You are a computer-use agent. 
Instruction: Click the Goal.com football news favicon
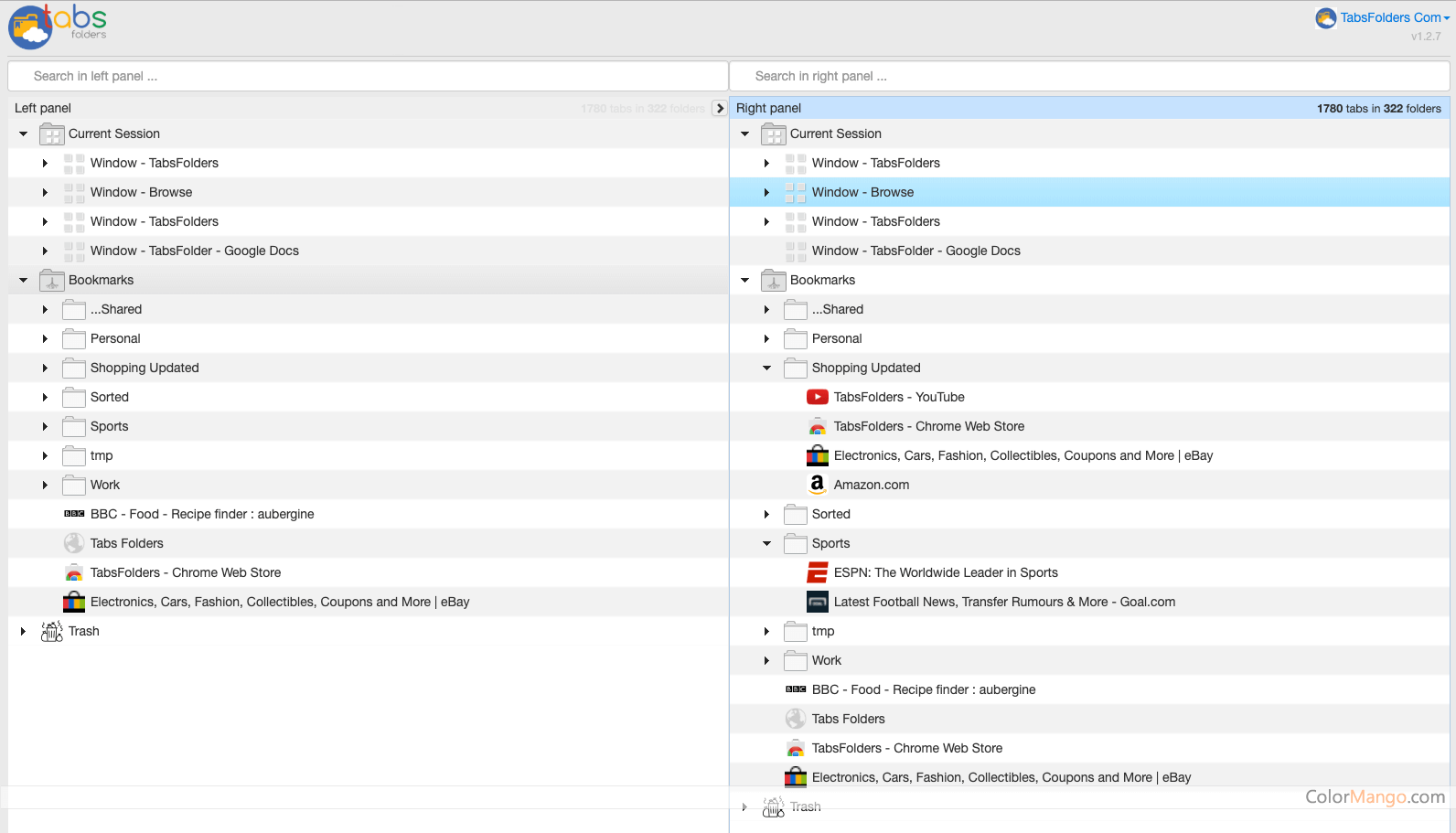(817, 602)
